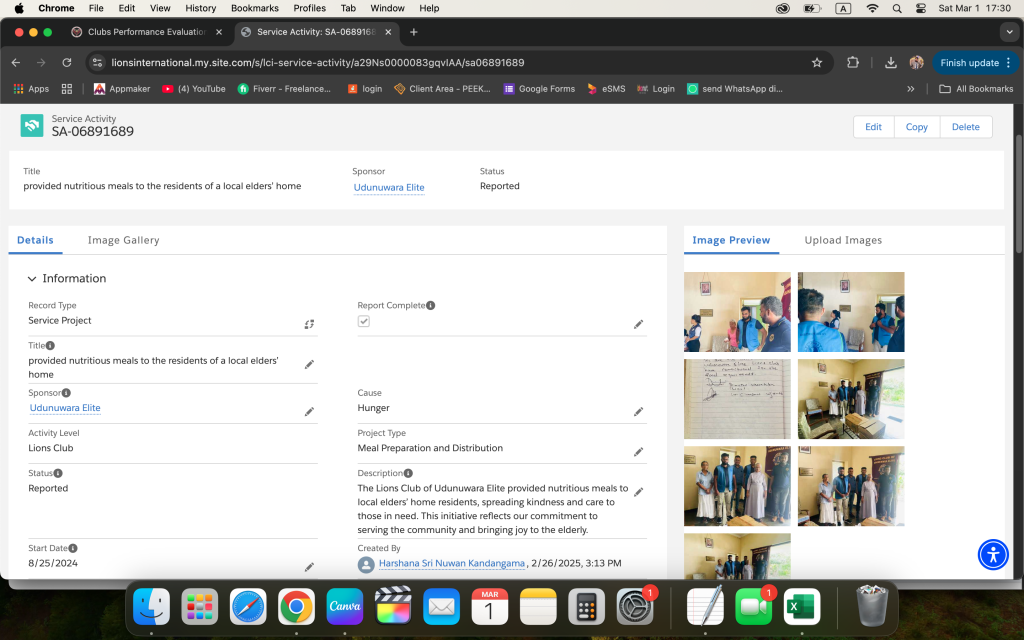The height and width of the screenshot is (640, 1024).
Task: Open the Chrome Extensions puzzle icon
Action: coord(853,63)
